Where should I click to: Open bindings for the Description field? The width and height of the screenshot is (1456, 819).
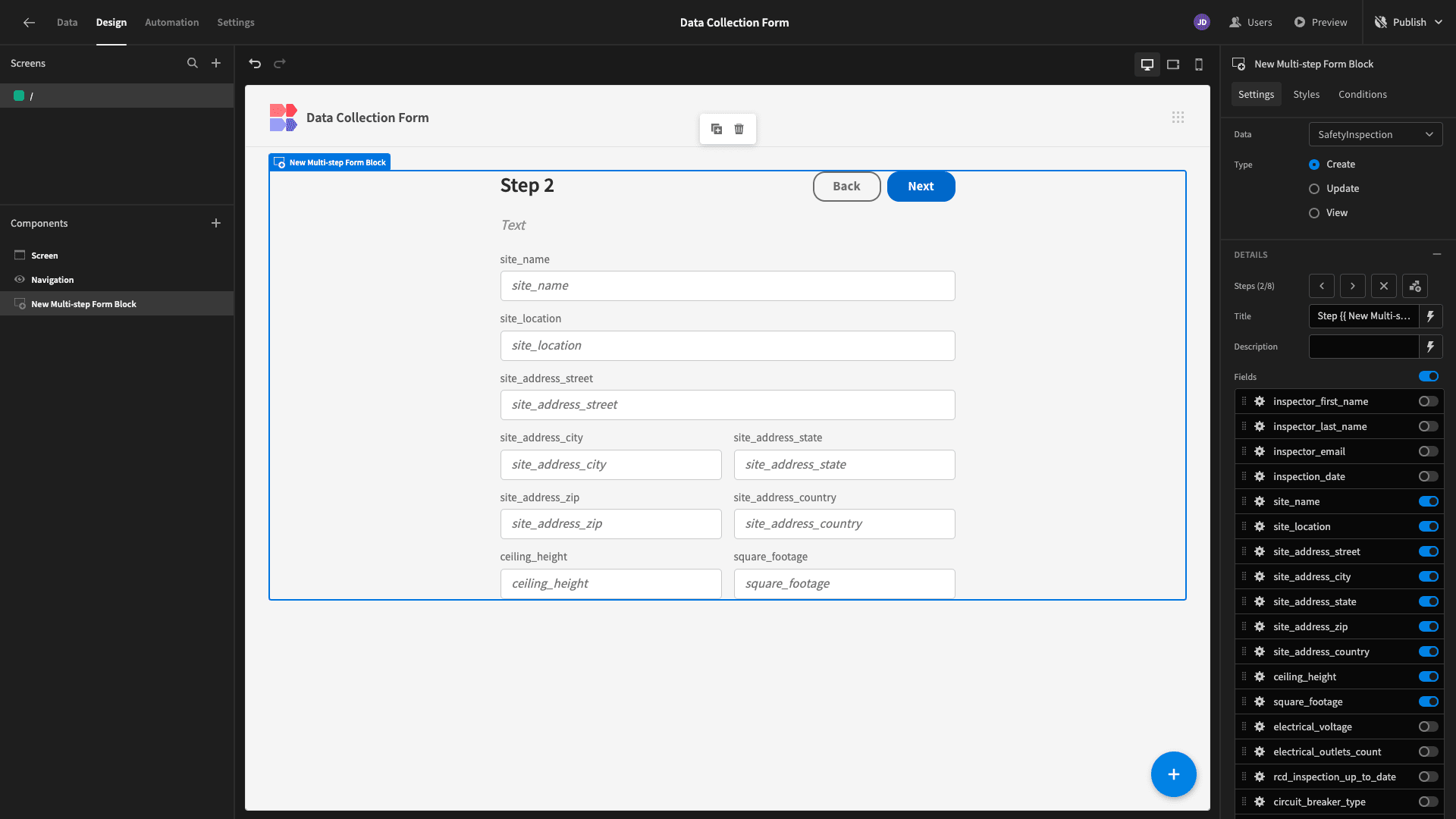tap(1431, 347)
